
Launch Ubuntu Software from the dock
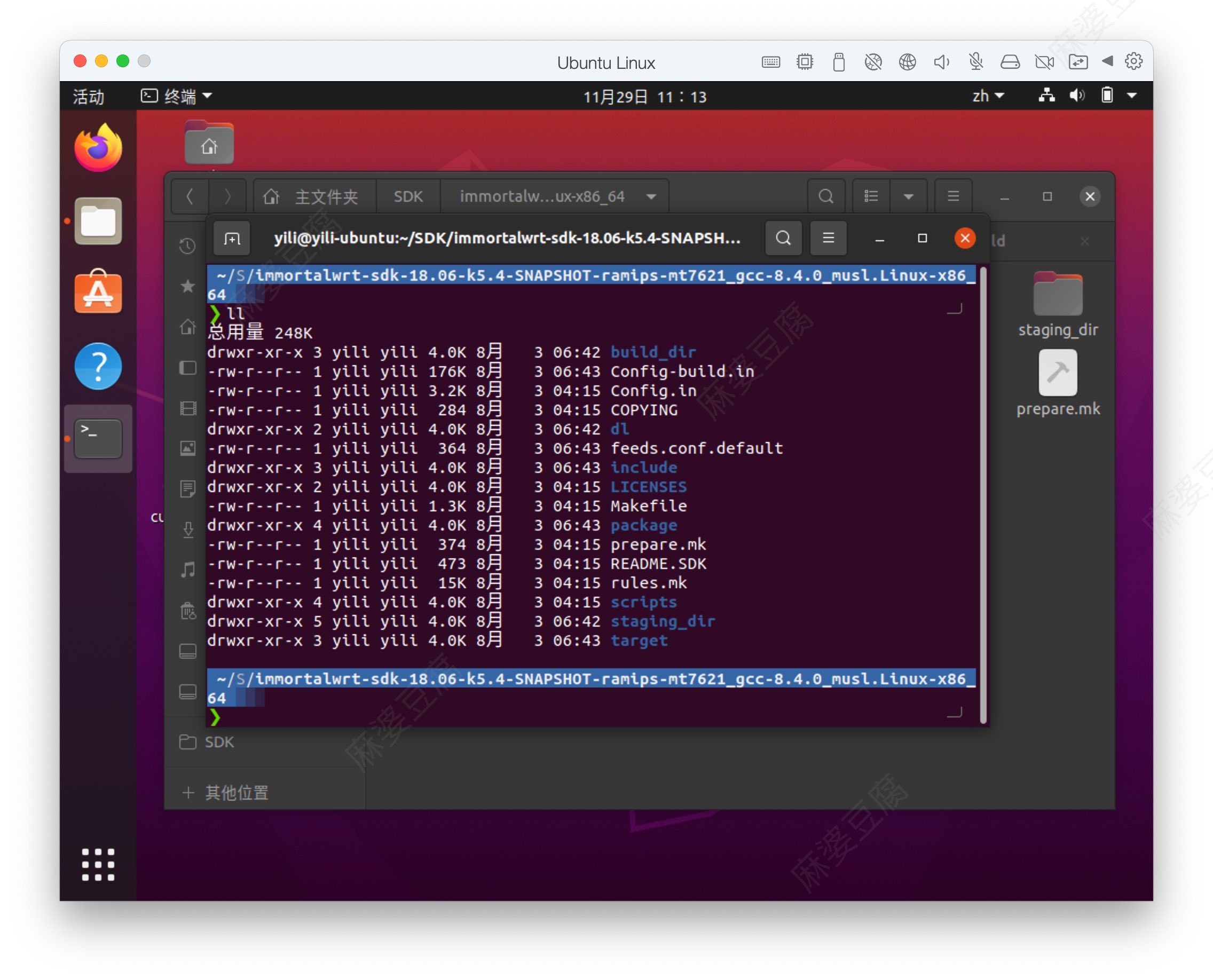point(98,293)
